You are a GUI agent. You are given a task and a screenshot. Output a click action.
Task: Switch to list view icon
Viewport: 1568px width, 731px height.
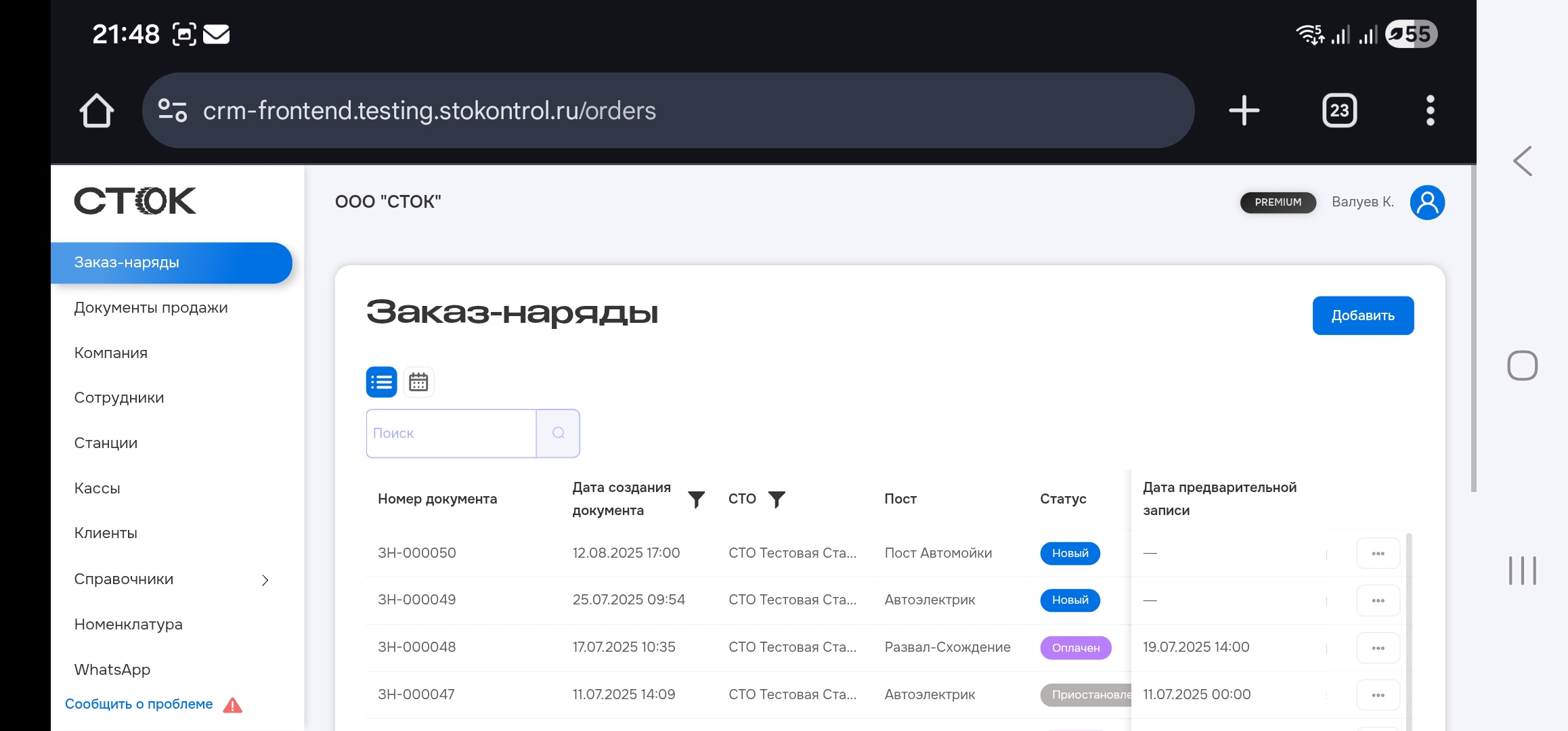(x=381, y=382)
